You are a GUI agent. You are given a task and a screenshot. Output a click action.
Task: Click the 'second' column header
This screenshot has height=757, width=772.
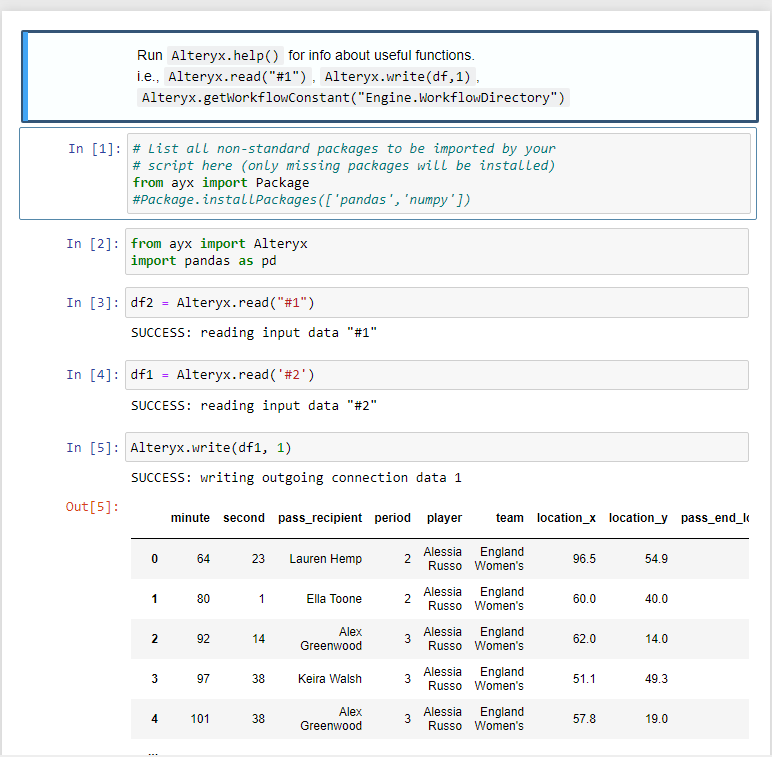pyautogui.click(x=244, y=518)
